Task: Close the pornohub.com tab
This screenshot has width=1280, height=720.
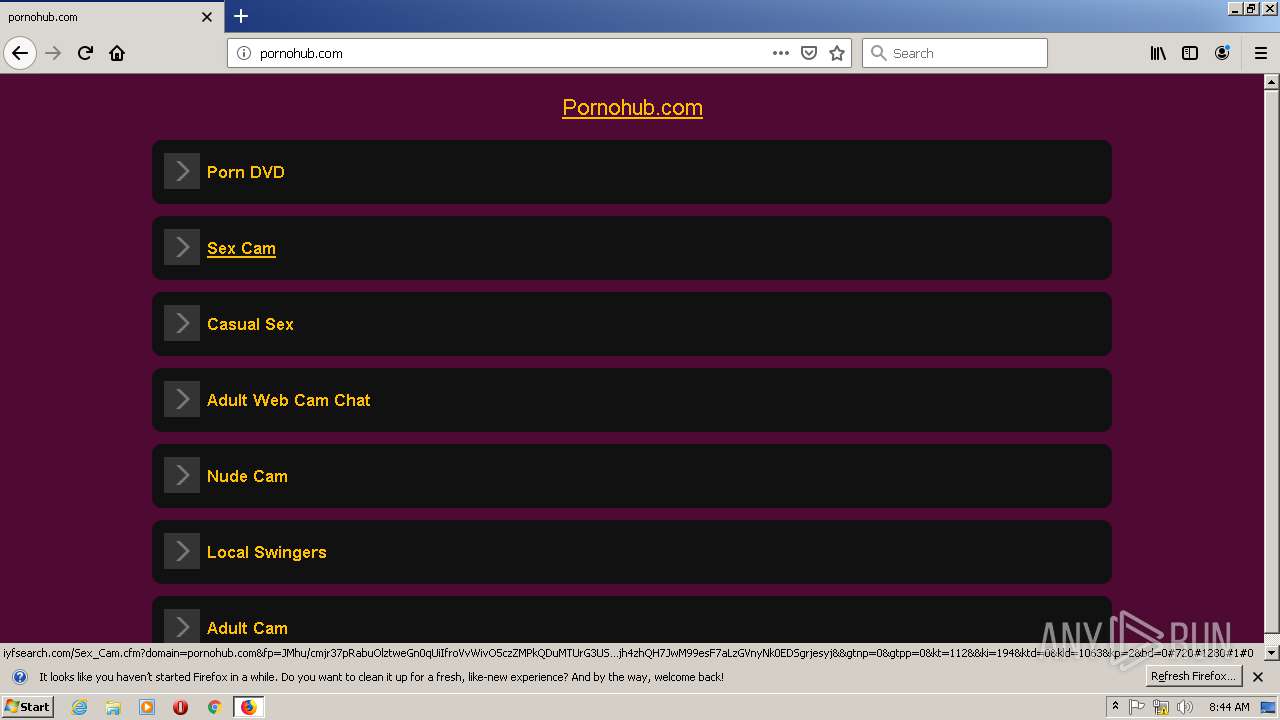Action: pos(207,17)
